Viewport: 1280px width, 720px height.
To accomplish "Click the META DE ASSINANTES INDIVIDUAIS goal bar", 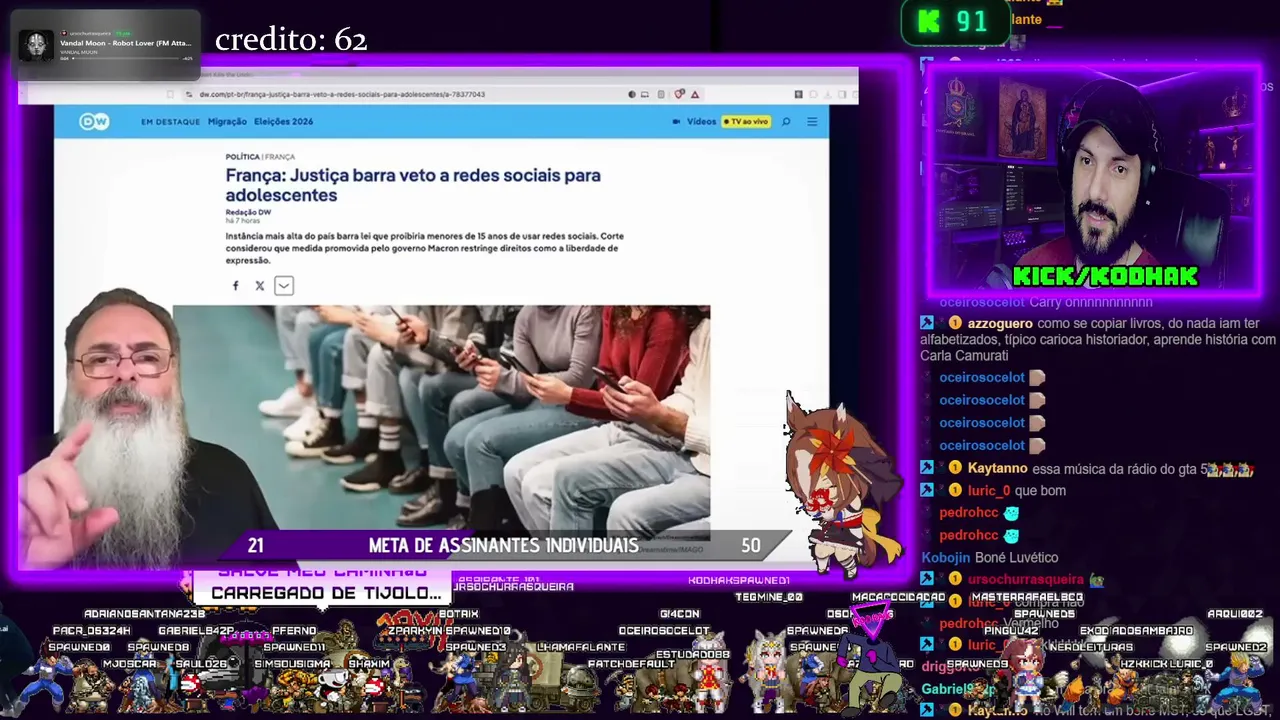I will tap(503, 546).
